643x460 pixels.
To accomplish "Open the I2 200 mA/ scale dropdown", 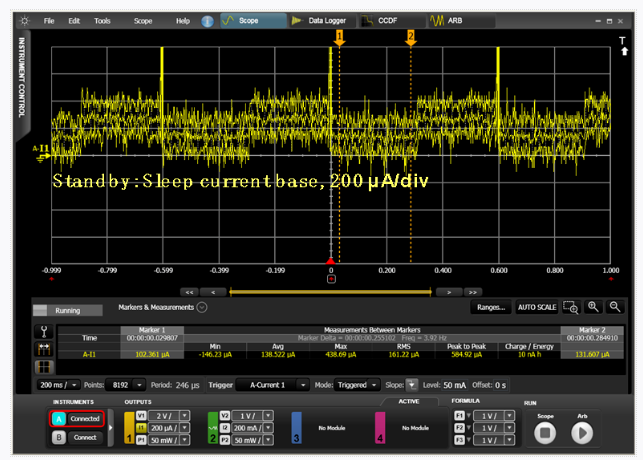I will click(x=268, y=428).
